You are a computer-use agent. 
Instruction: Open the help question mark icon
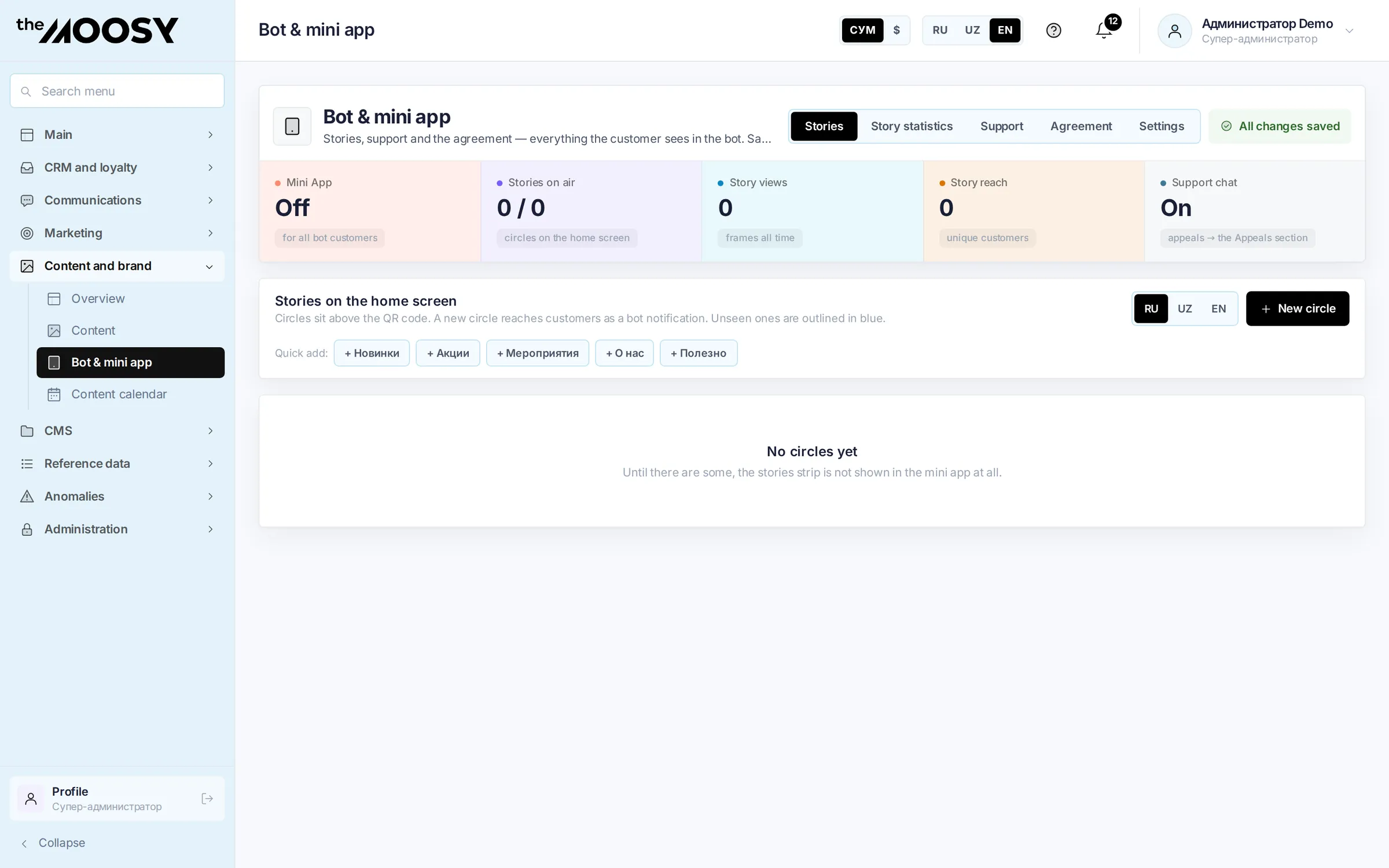tap(1053, 30)
